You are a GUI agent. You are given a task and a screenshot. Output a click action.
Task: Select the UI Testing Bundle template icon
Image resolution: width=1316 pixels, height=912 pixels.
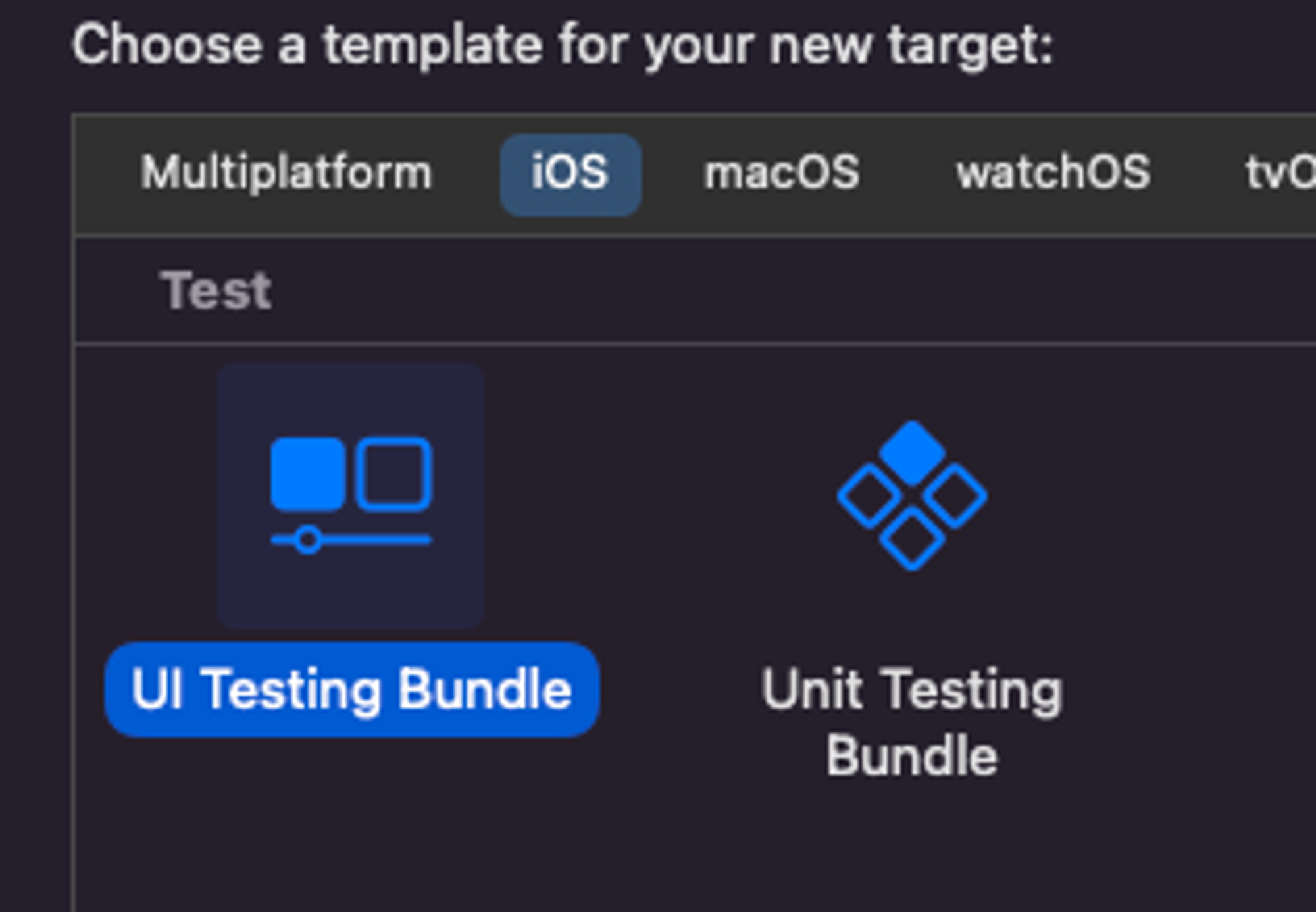[x=351, y=495]
